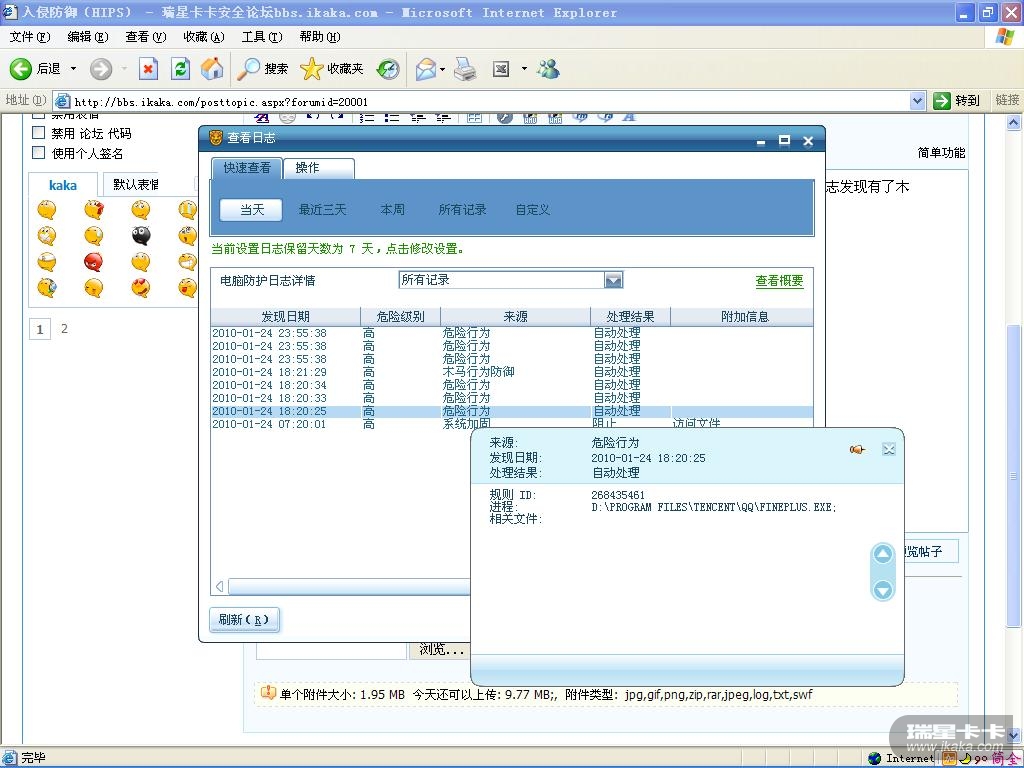The width and height of the screenshot is (1024, 768).
Task: Open the 查看概要 link
Action: (779, 281)
